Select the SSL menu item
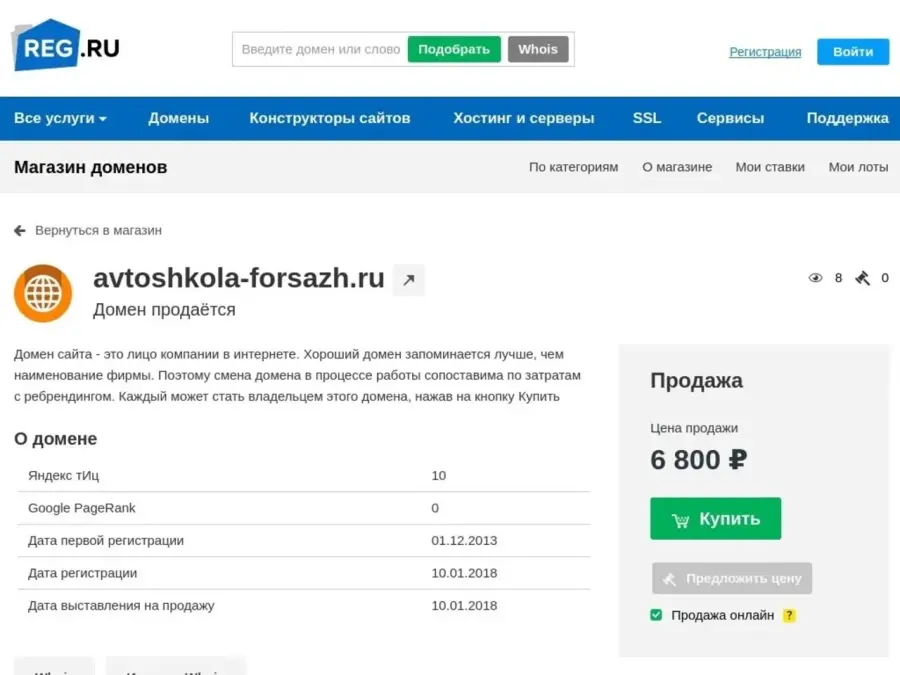 click(647, 118)
